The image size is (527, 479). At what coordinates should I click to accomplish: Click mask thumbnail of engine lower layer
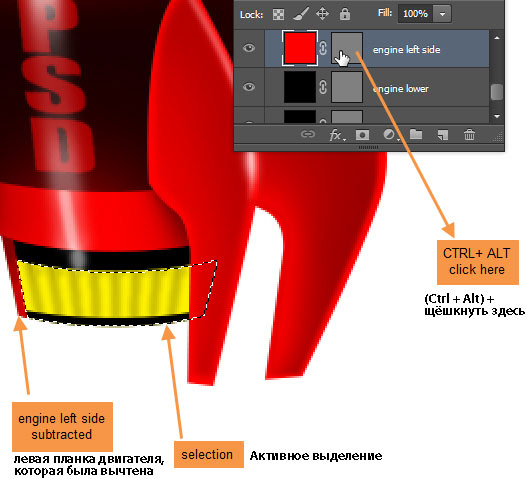tap(347, 87)
